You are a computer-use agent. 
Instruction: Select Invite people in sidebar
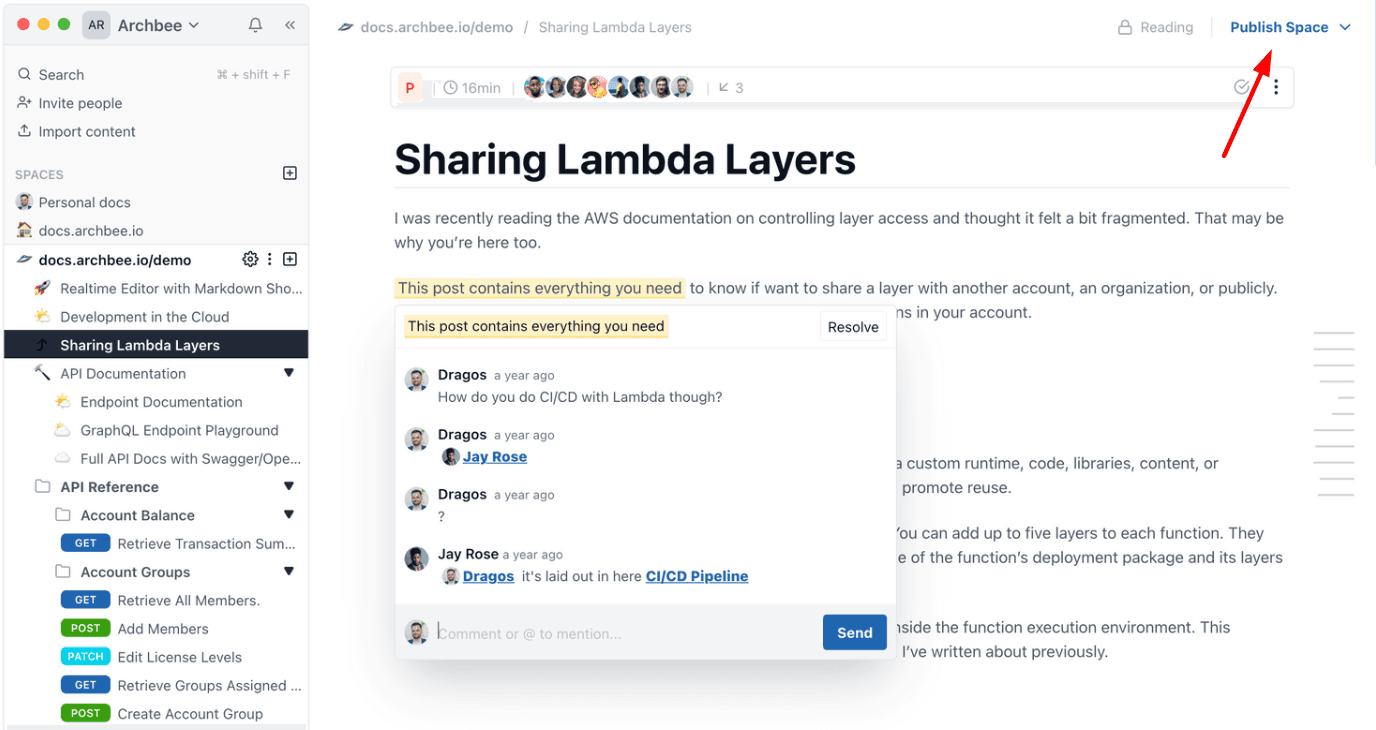[x=80, y=103]
